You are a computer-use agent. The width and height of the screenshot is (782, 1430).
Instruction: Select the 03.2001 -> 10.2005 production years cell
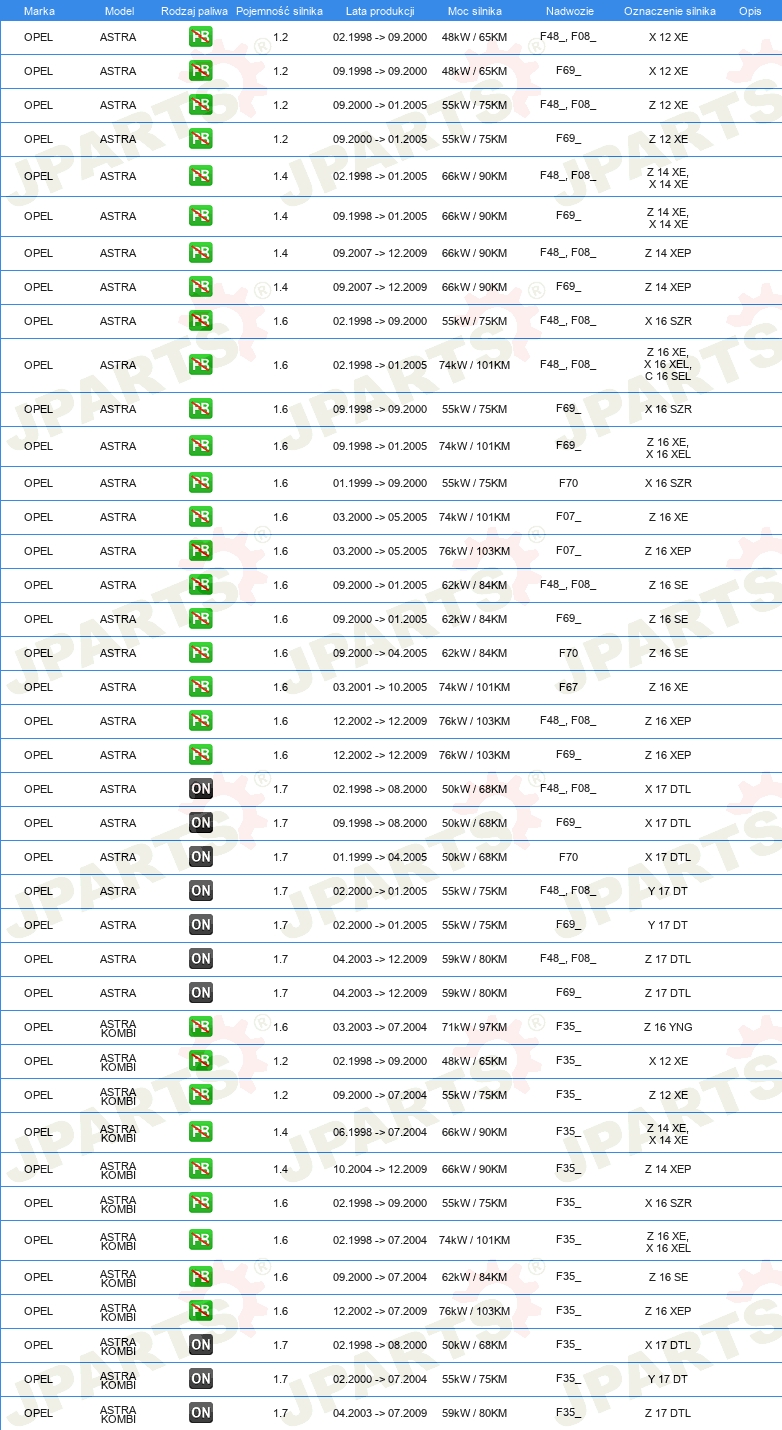click(380, 687)
